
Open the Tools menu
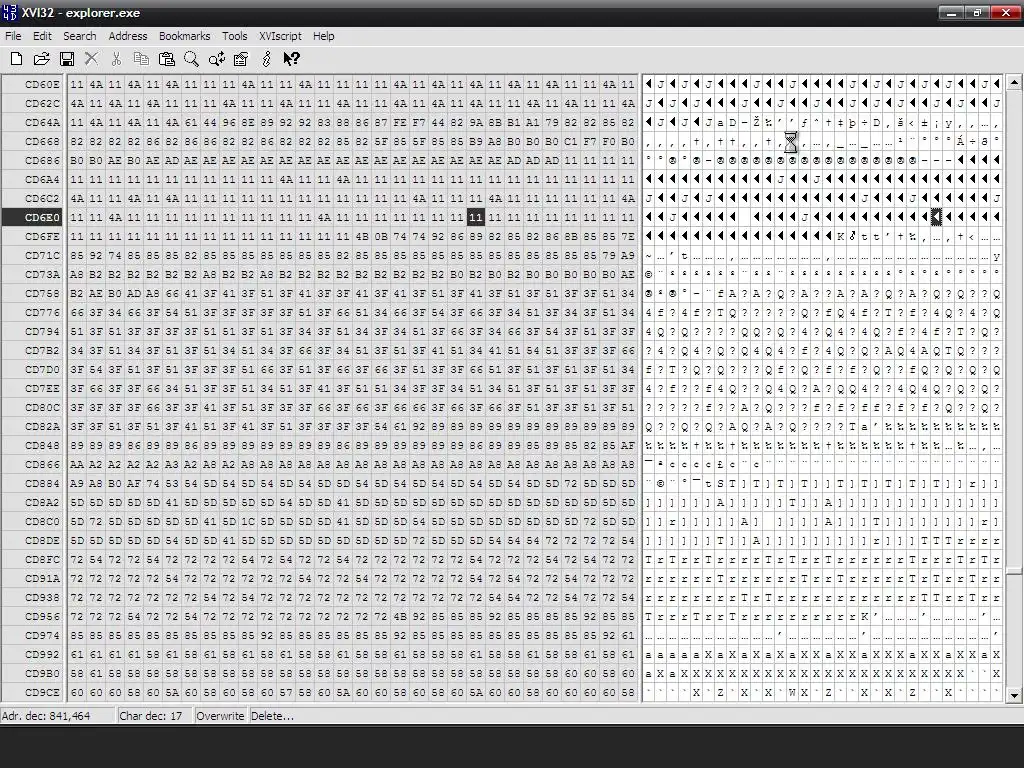[x=234, y=36]
